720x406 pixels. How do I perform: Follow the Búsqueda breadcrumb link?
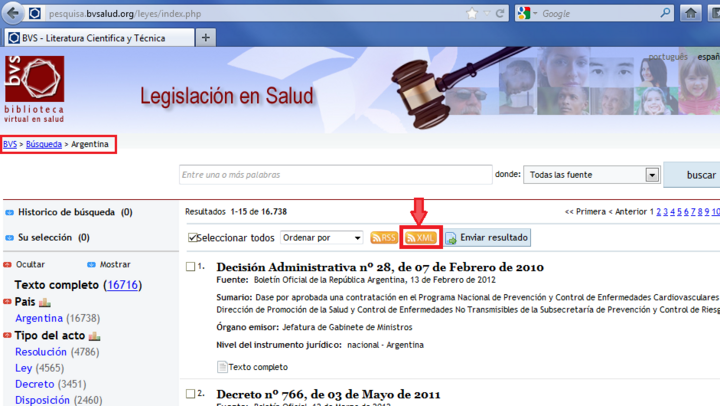(x=44, y=144)
